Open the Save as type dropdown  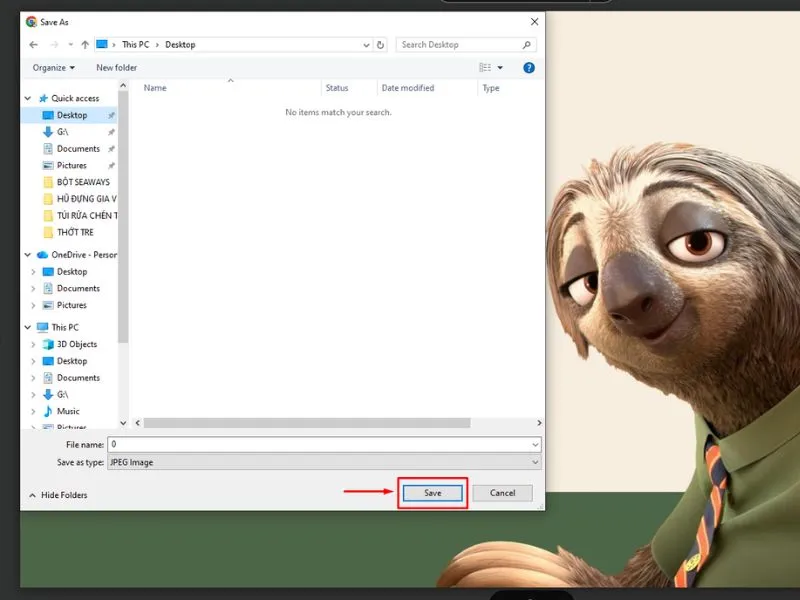[x=534, y=462]
